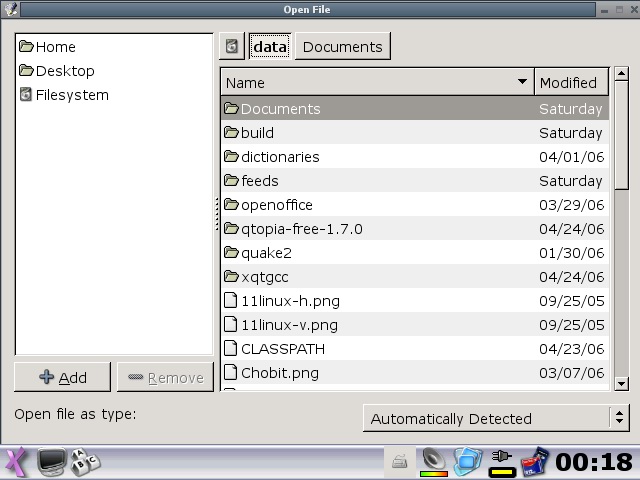640x480 pixels.
Task: Click the speaker volume tray icon
Action: click(433, 461)
